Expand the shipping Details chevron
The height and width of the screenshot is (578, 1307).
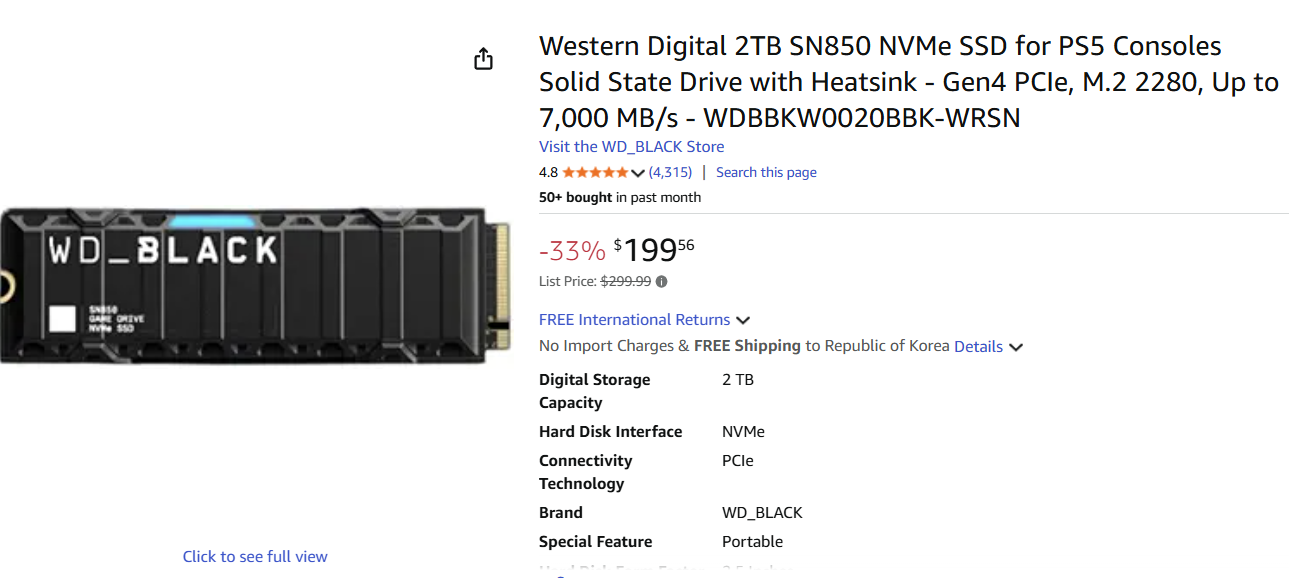tap(1016, 347)
